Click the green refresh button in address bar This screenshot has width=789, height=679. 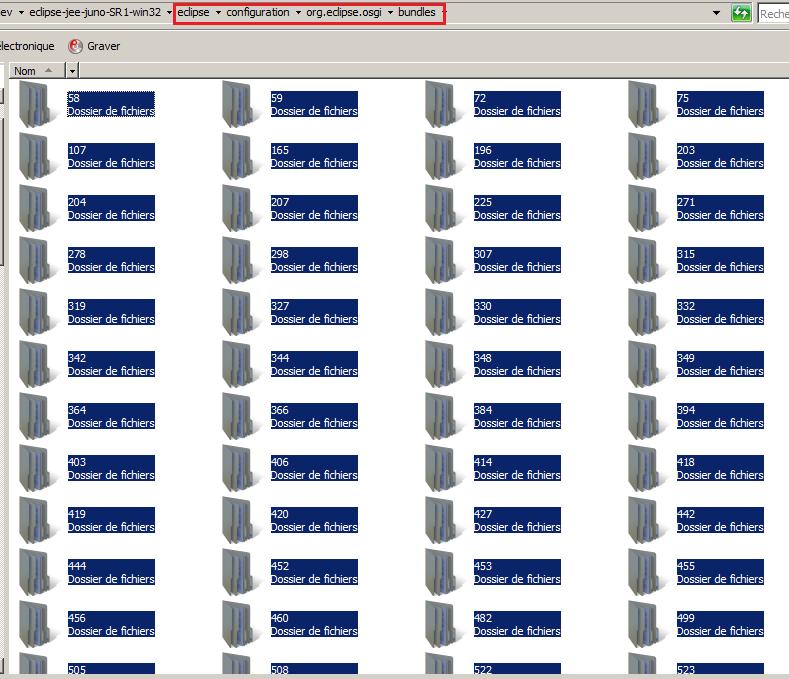(x=741, y=13)
